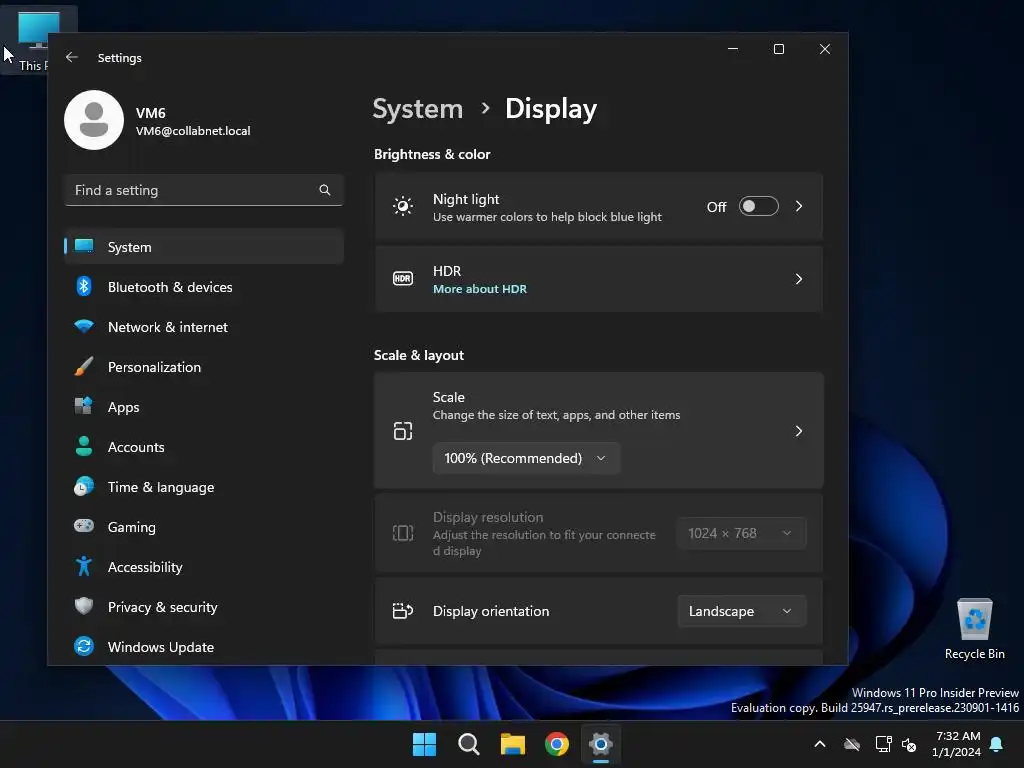Click the Personalization paintbrush icon
This screenshot has height=768, width=1024.
coord(84,366)
